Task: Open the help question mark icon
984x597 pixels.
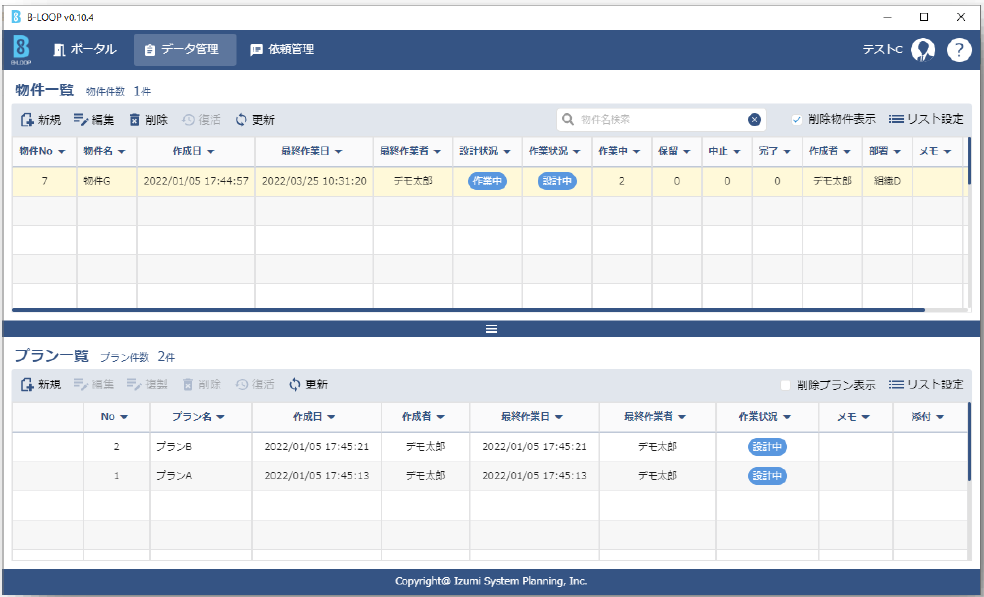Action: coord(959,50)
